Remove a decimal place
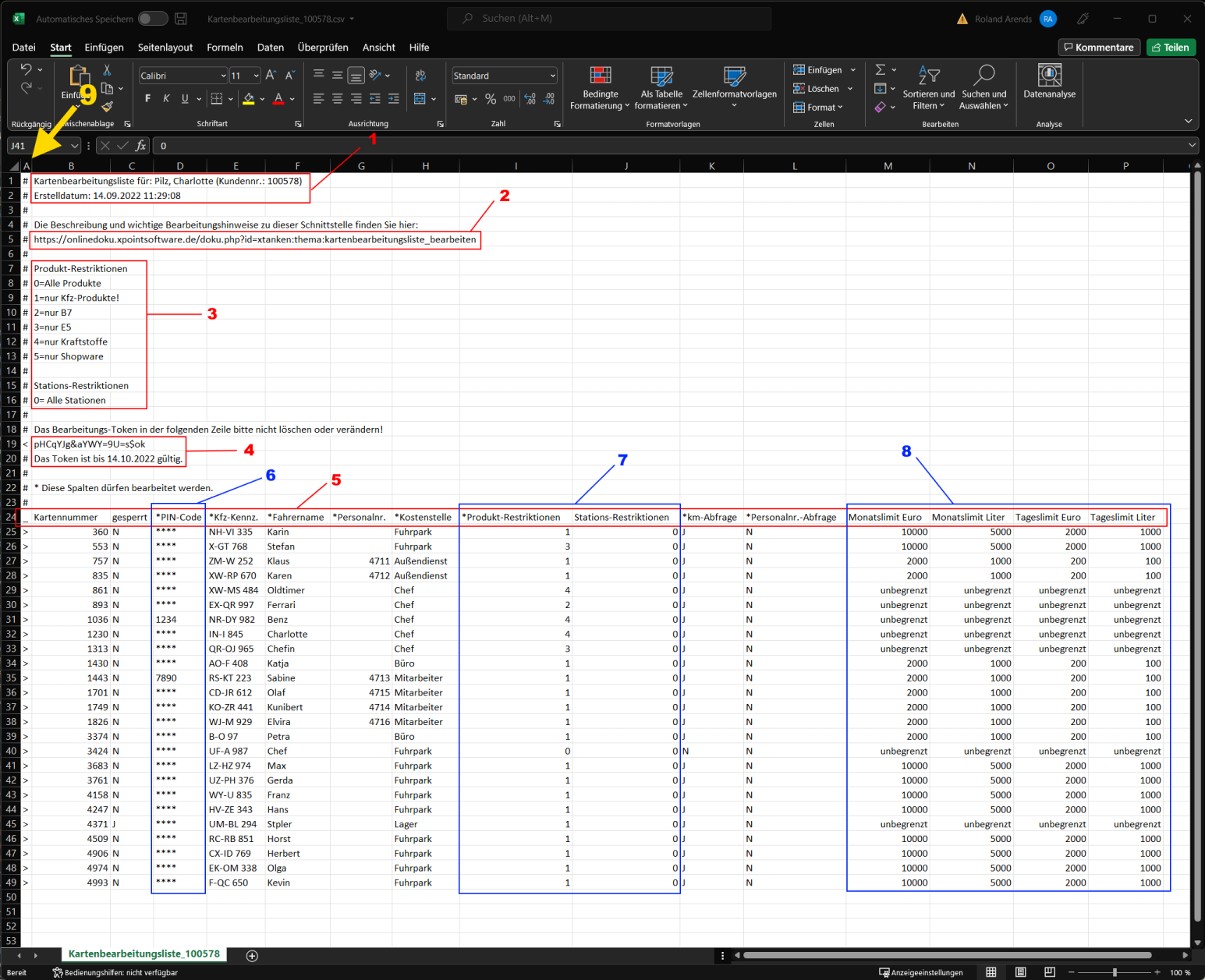Viewport: 1205px width, 980px height. [x=549, y=99]
